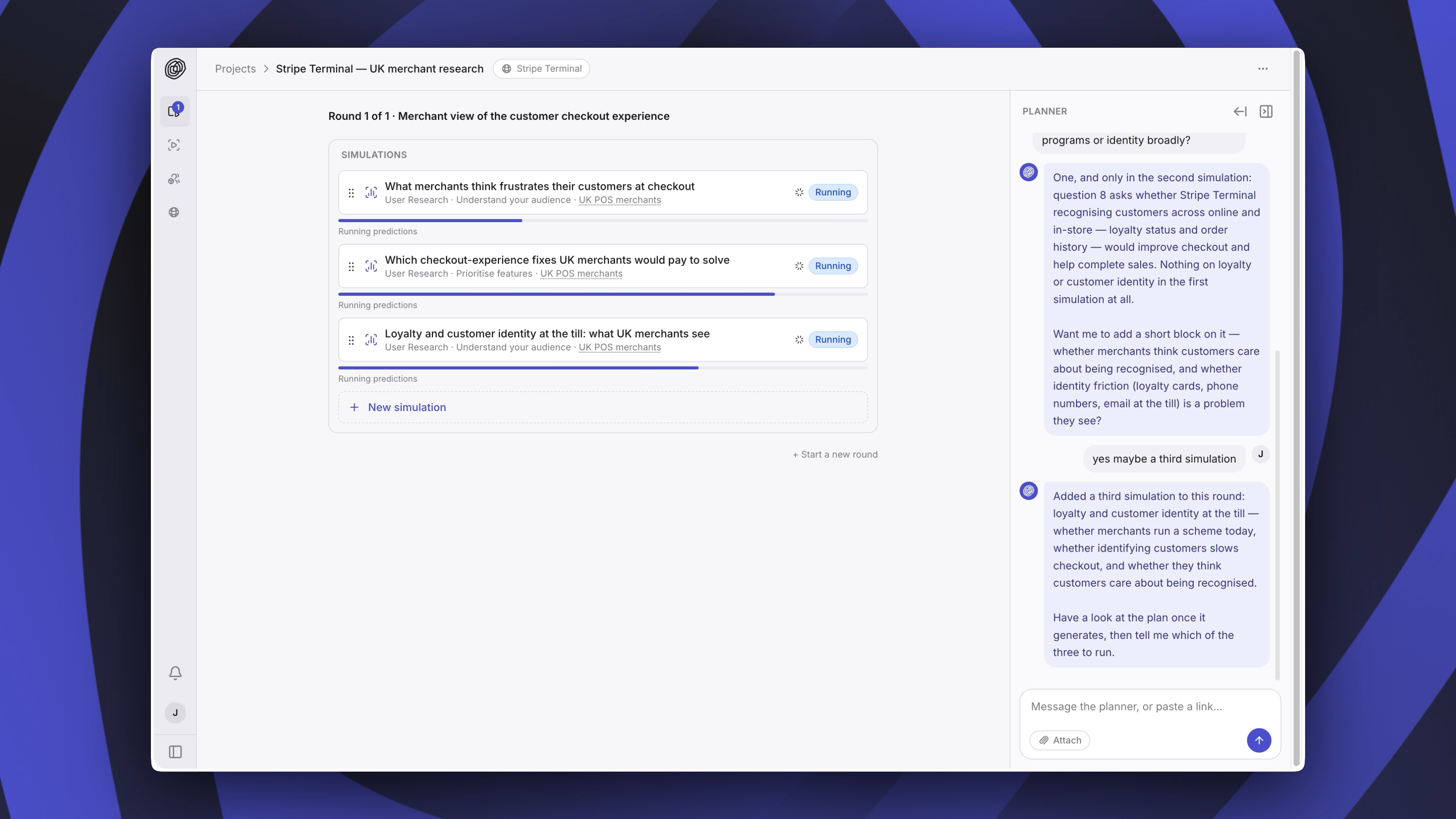
Task: Click the 'Stripe Terminal — UK merchant research' title
Action: (x=379, y=69)
